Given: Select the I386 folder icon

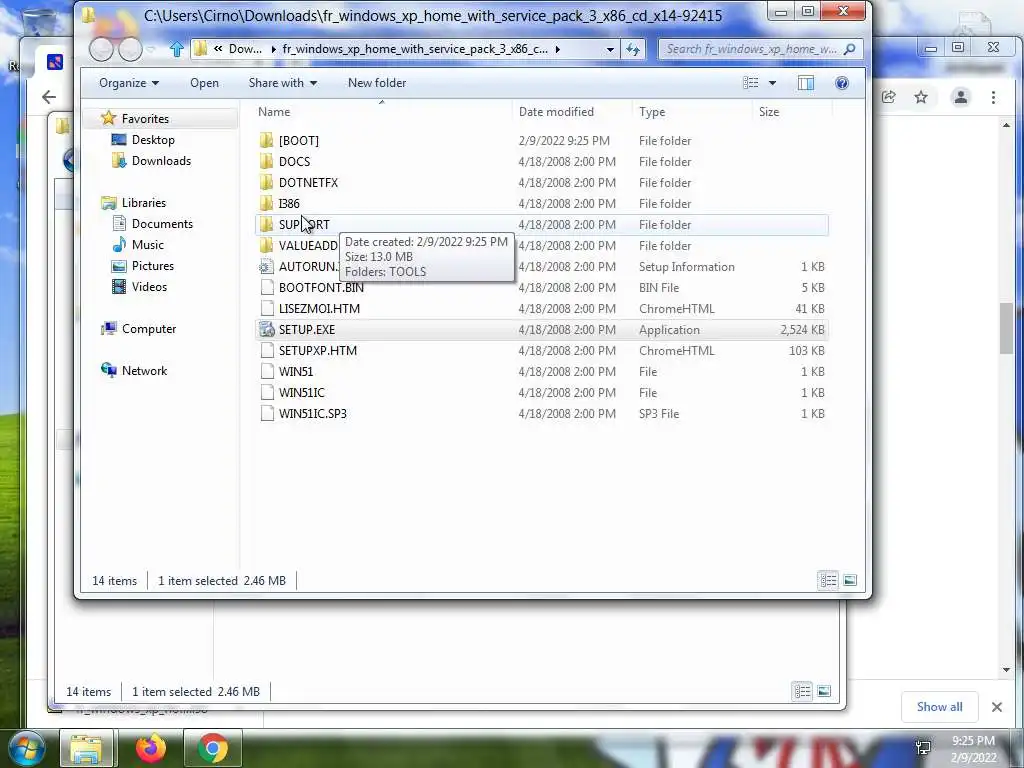Looking at the screenshot, I should pyautogui.click(x=266, y=203).
